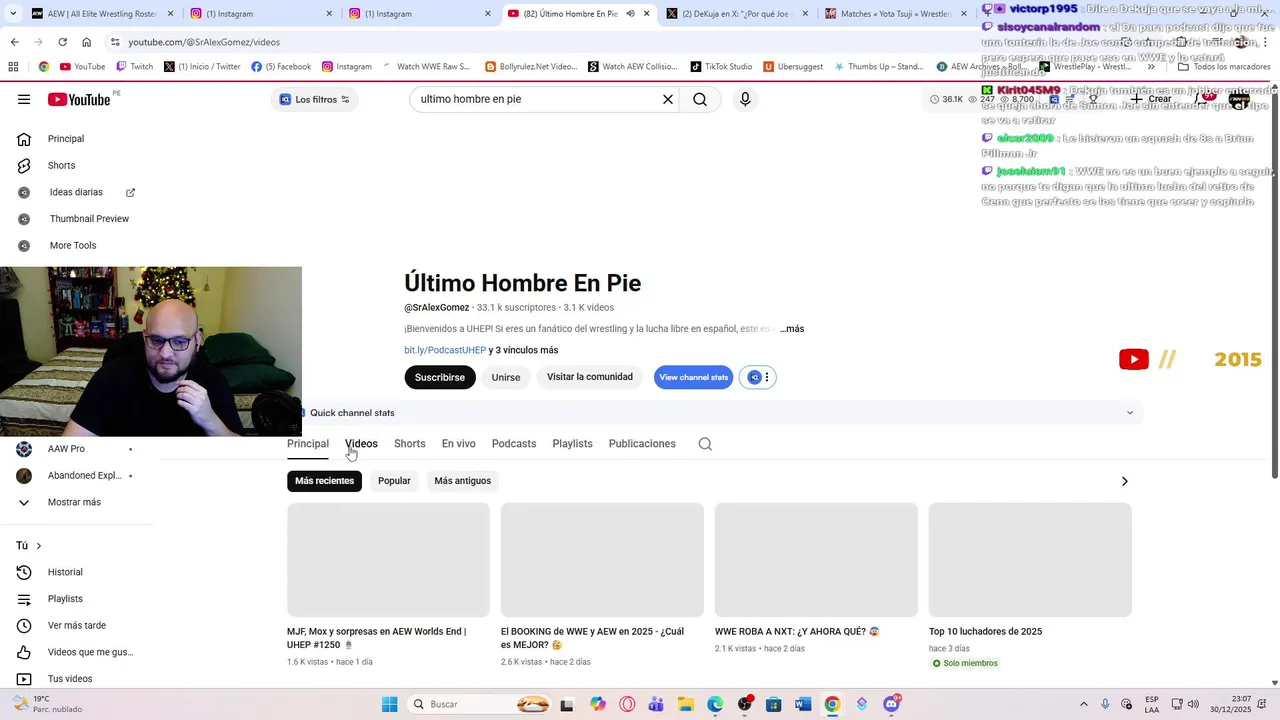Viewport: 1280px width, 720px height.
Task: Select the Más antiguos sort chip
Action: click(x=463, y=481)
